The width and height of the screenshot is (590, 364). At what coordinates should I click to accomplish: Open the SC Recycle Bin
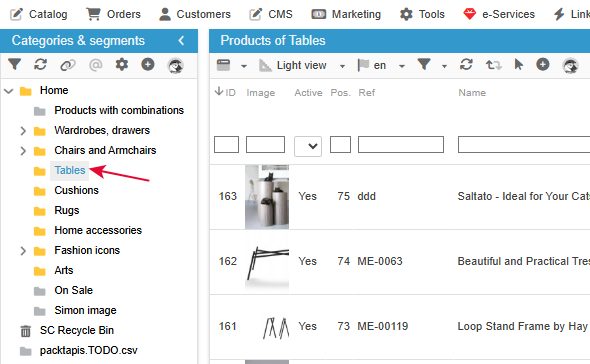(x=77, y=330)
